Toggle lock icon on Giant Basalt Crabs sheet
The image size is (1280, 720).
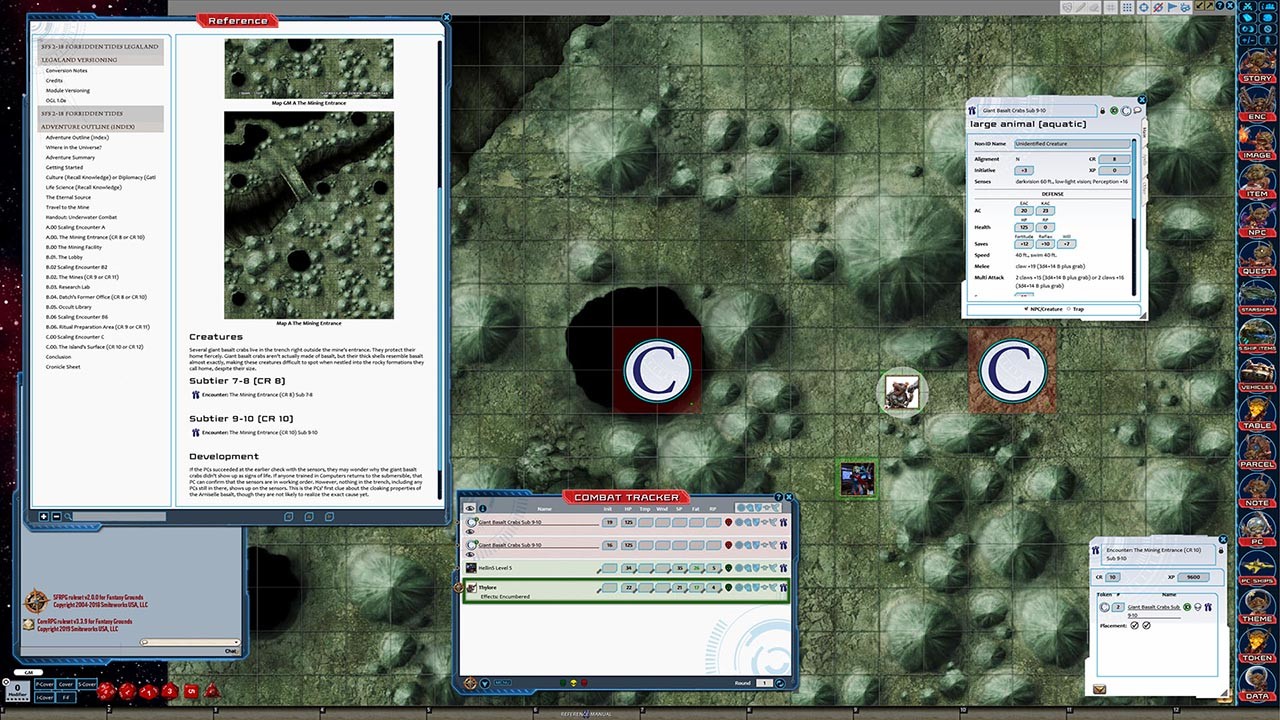(1103, 111)
